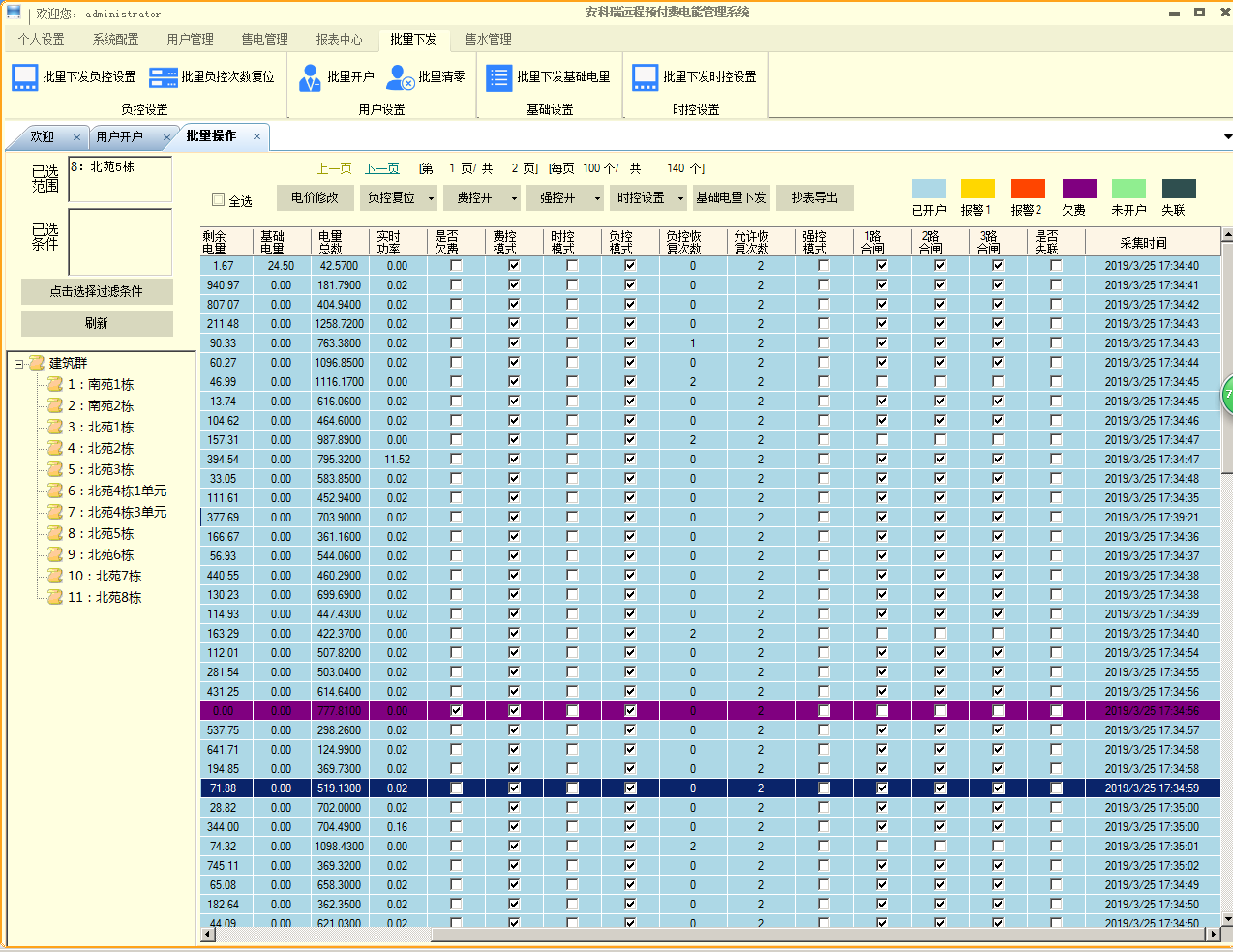
Task: Switch to the 售电管理 ribbon tab
Action: click(264, 39)
